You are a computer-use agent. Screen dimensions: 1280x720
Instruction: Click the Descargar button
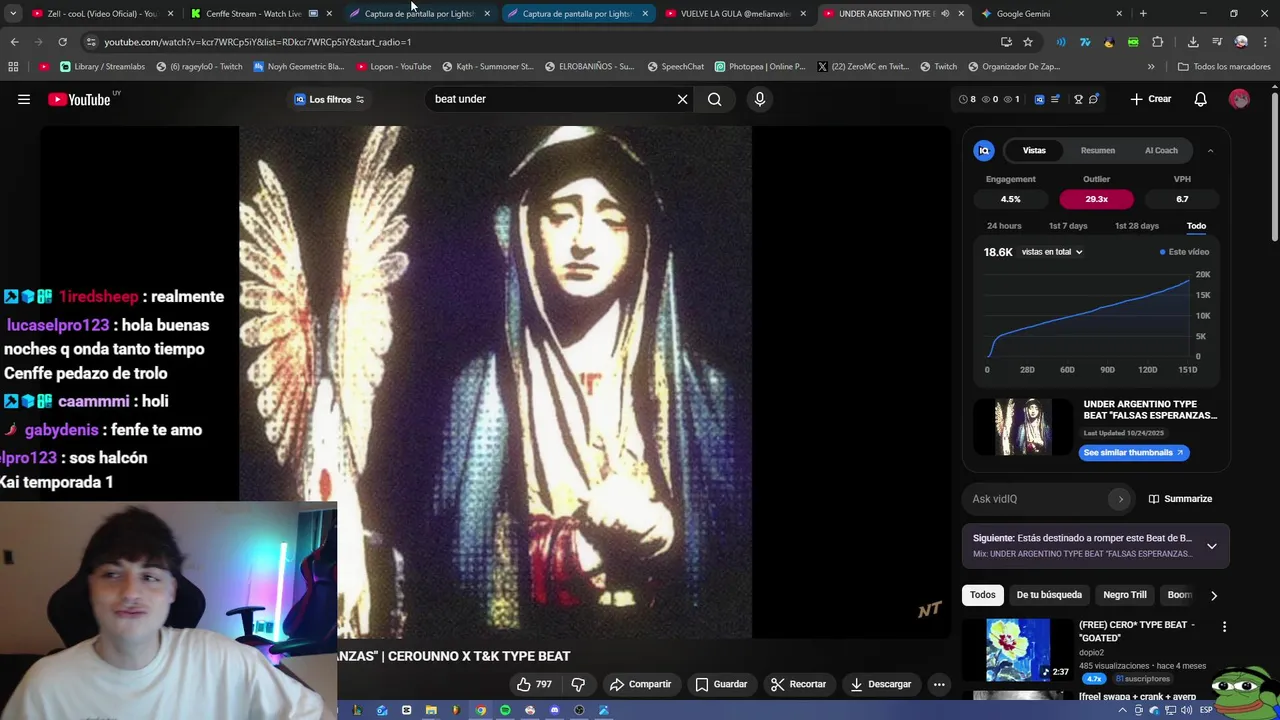point(880,684)
